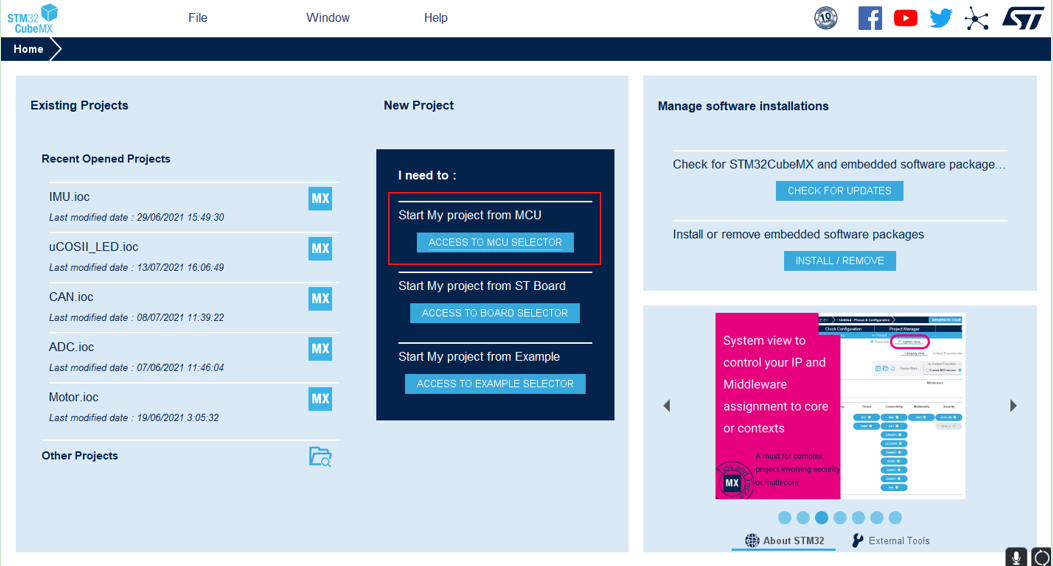Click date 19/06/2021 3:05:32 under Motor.ioc
This screenshot has width=1053, height=566.
tap(178, 418)
